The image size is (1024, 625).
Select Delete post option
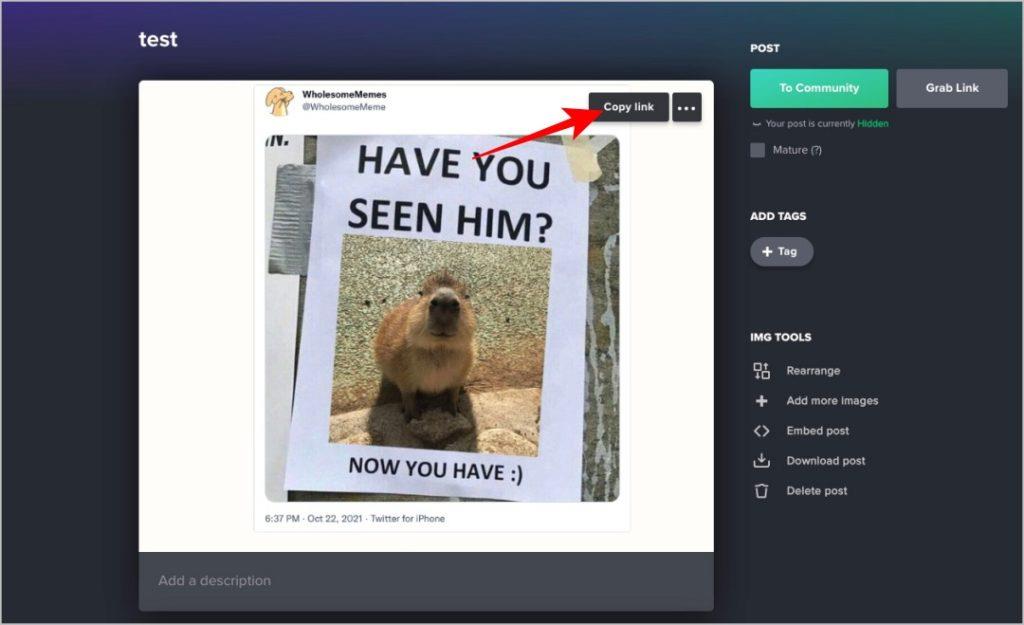(x=816, y=491)
